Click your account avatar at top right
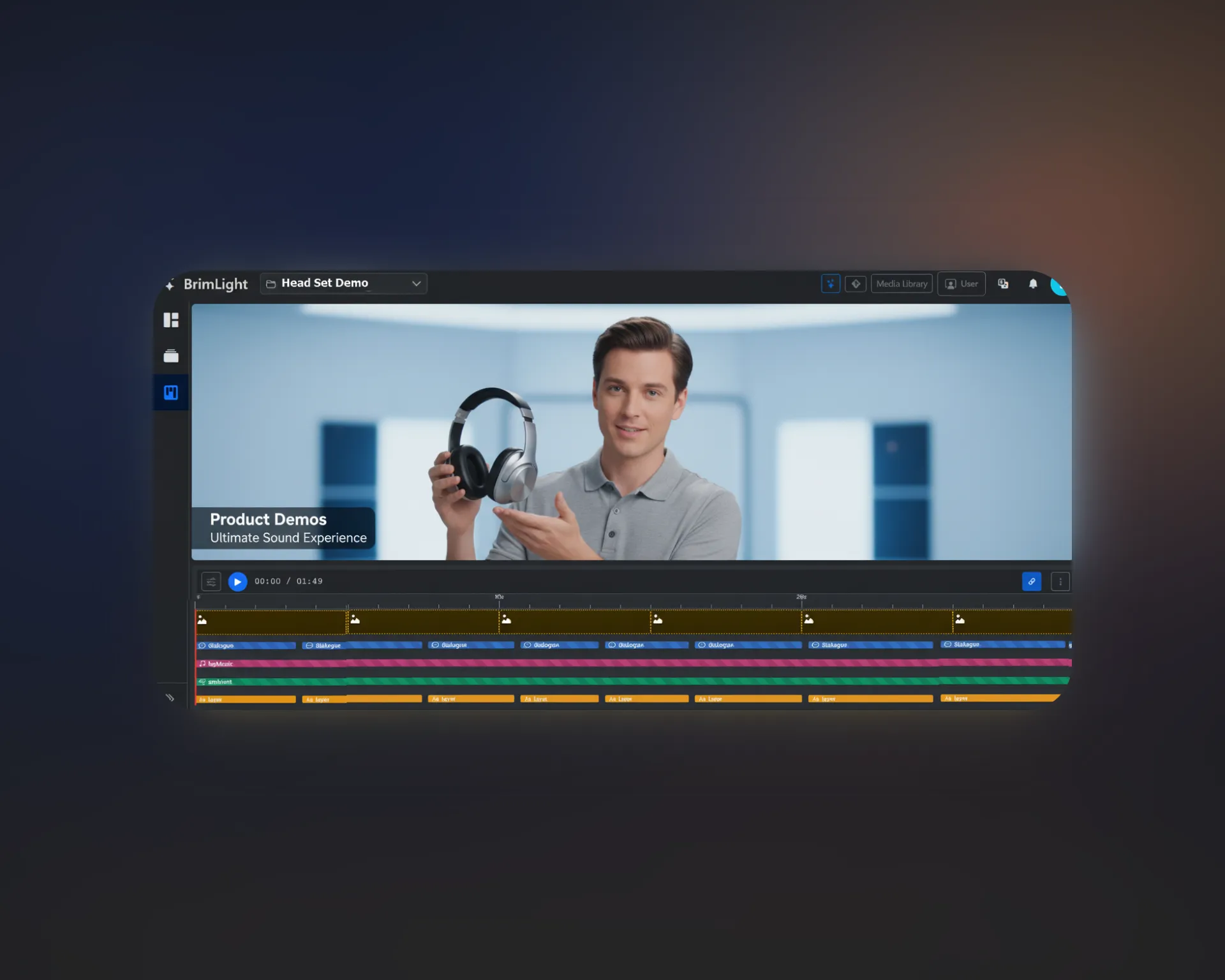The width and height of the screenshot is (1225, 980). [1059, 286]
